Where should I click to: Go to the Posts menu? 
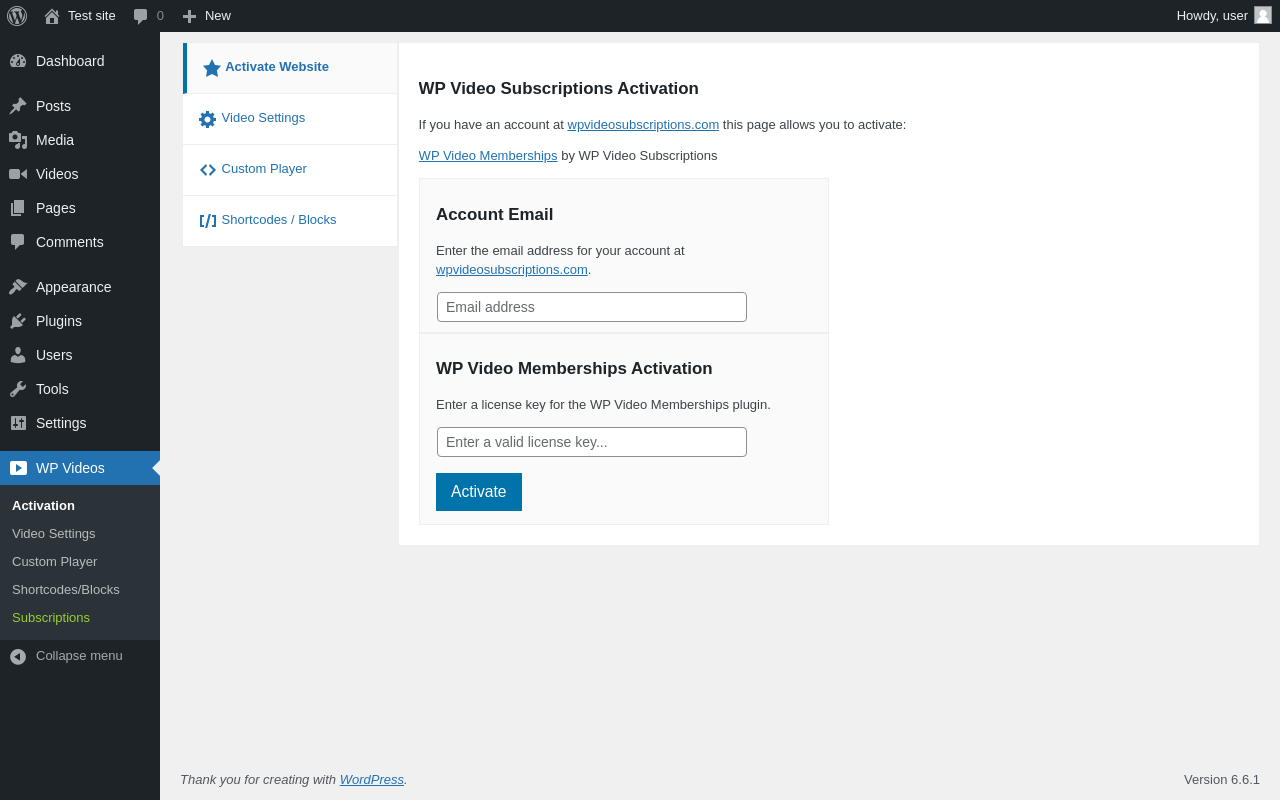coord(80,106)
